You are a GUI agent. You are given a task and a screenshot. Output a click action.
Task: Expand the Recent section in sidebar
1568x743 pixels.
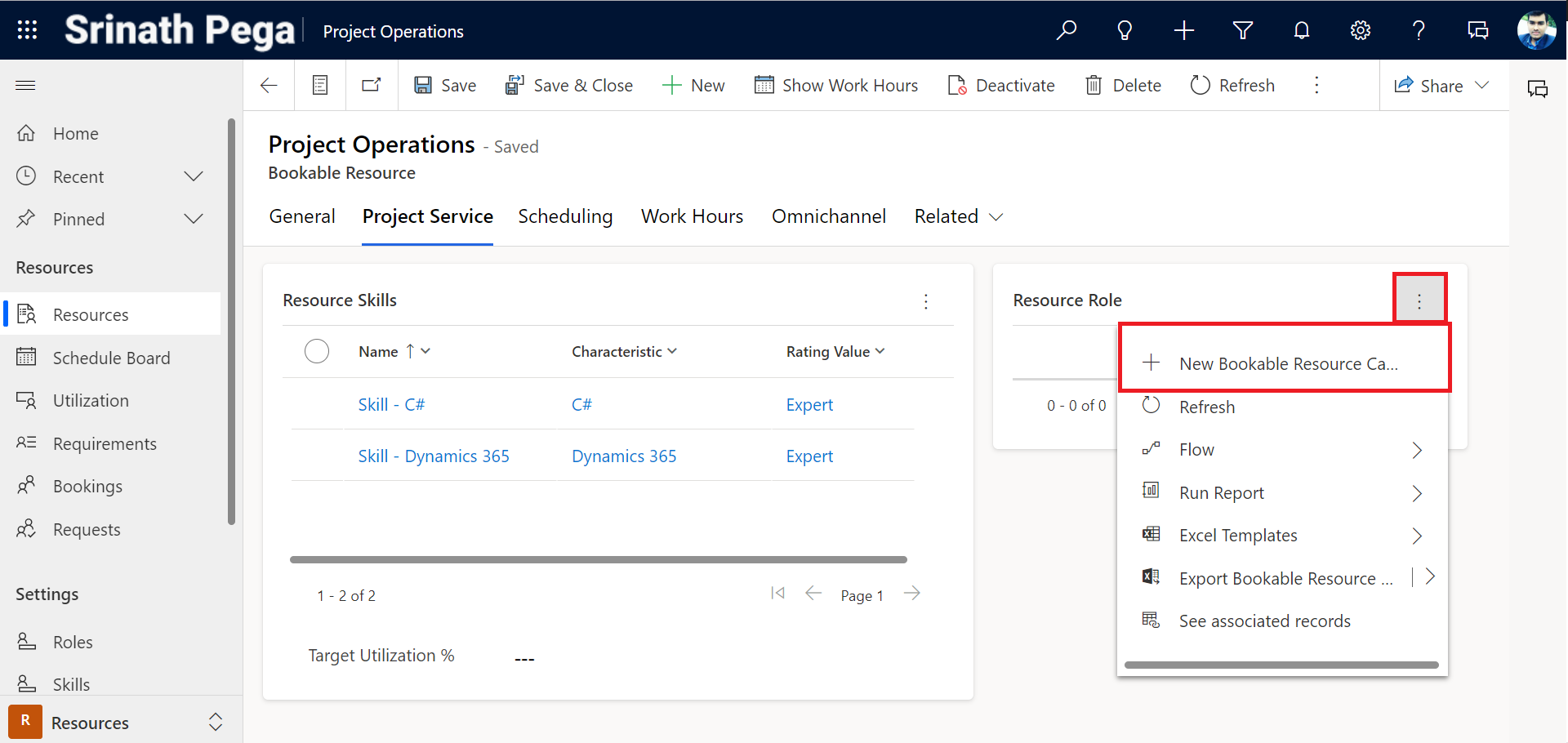pos(194,176)
